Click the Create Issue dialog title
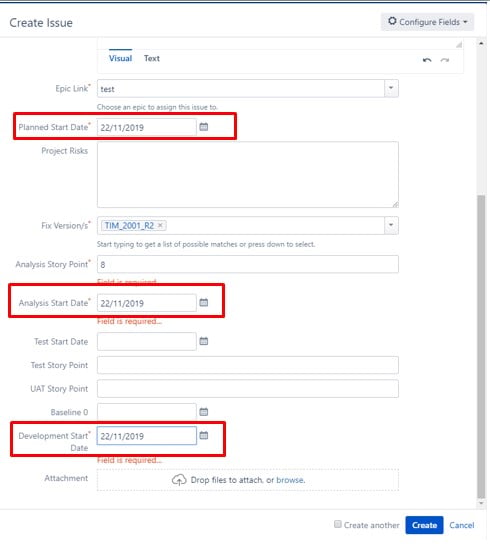 (41, 23)
